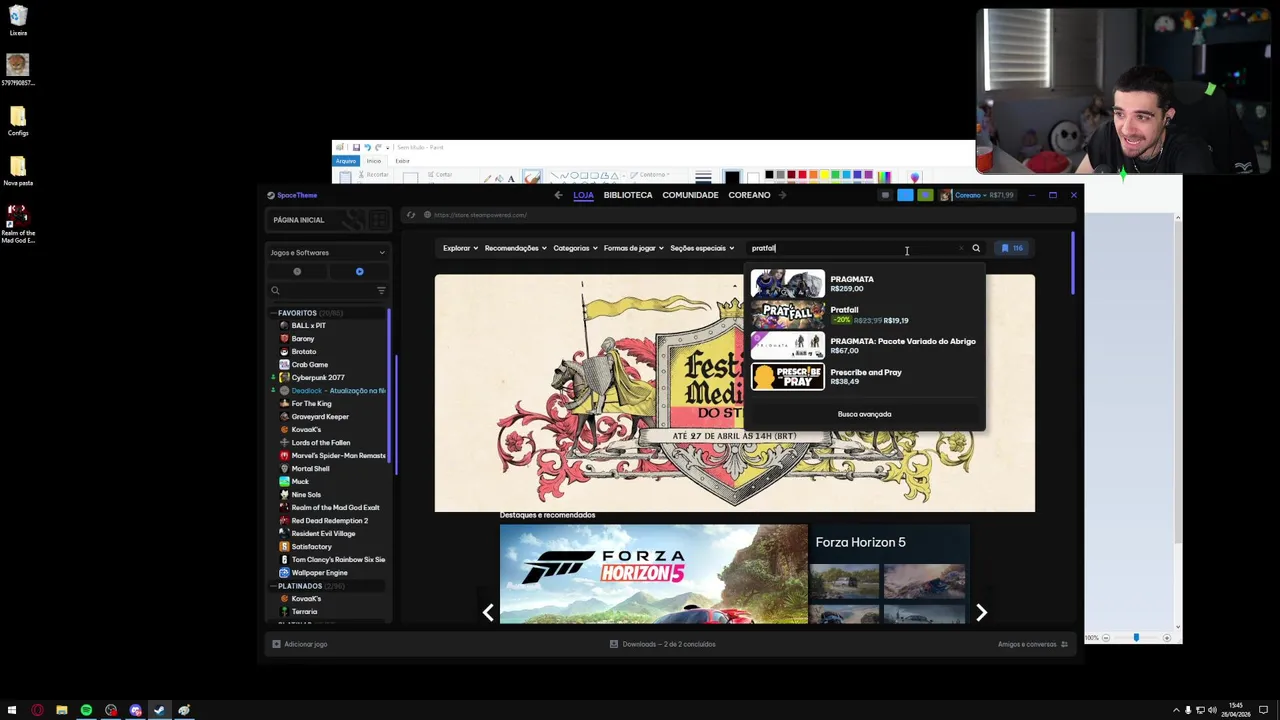
Task: Open the Windows Start menu
Action: [x=12, y=710]
